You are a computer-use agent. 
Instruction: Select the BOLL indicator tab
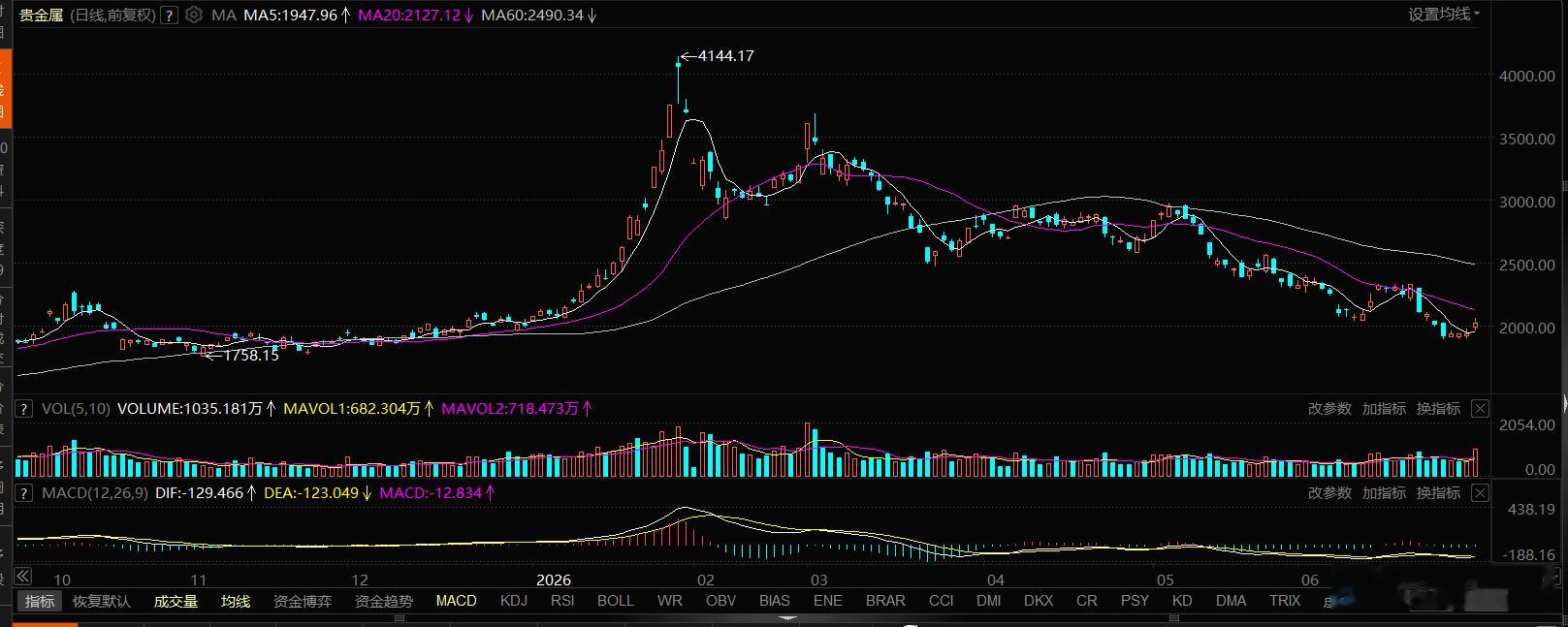[x=615, y=601]
